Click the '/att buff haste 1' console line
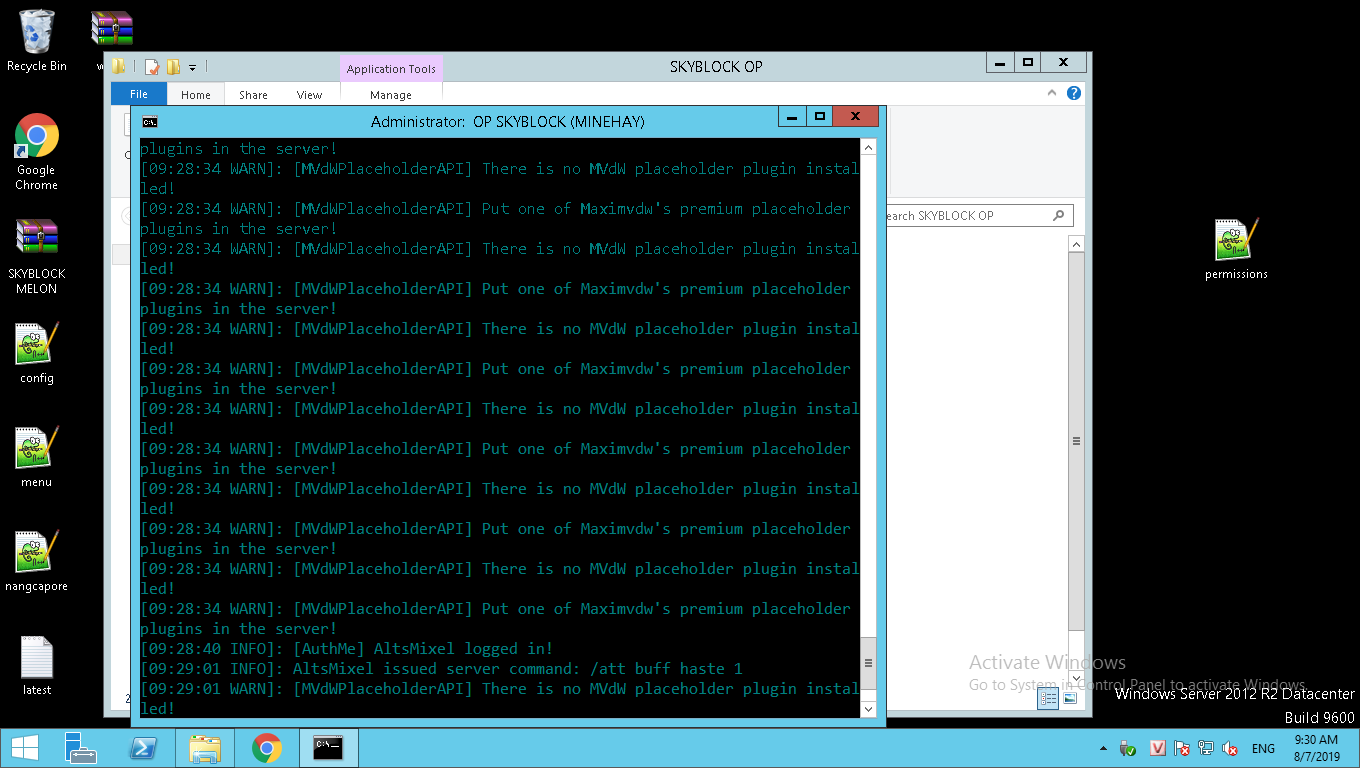The image size is (1360, 768). point(441,668)
